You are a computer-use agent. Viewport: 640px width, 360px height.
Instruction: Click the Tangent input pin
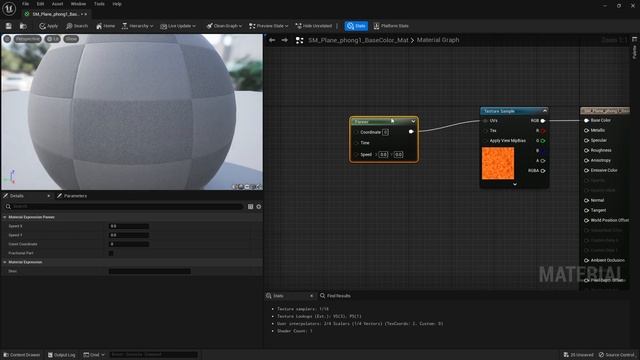click(586, 210)
